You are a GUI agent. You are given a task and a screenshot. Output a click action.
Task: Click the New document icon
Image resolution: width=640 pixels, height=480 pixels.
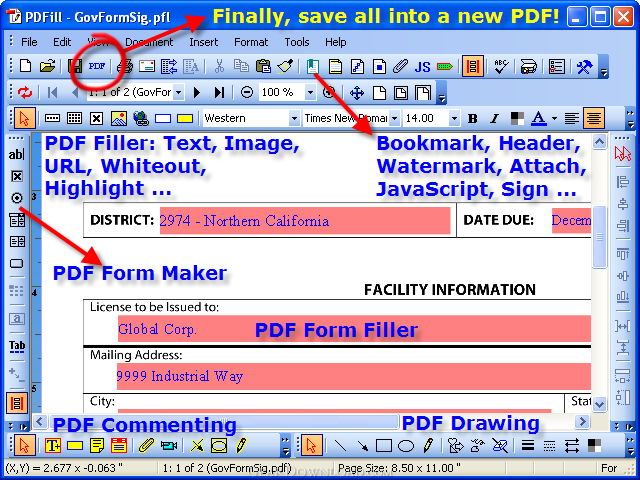click(25, 66)
